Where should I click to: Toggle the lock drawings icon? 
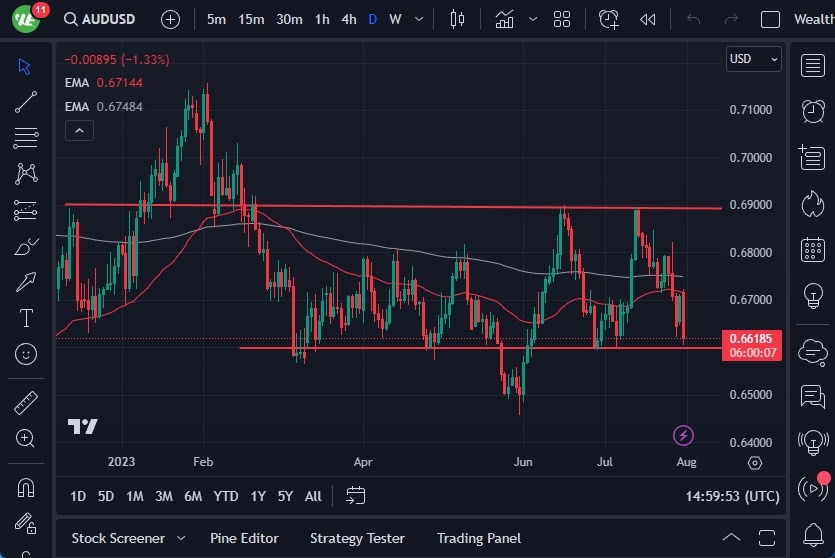pos(26,523)
